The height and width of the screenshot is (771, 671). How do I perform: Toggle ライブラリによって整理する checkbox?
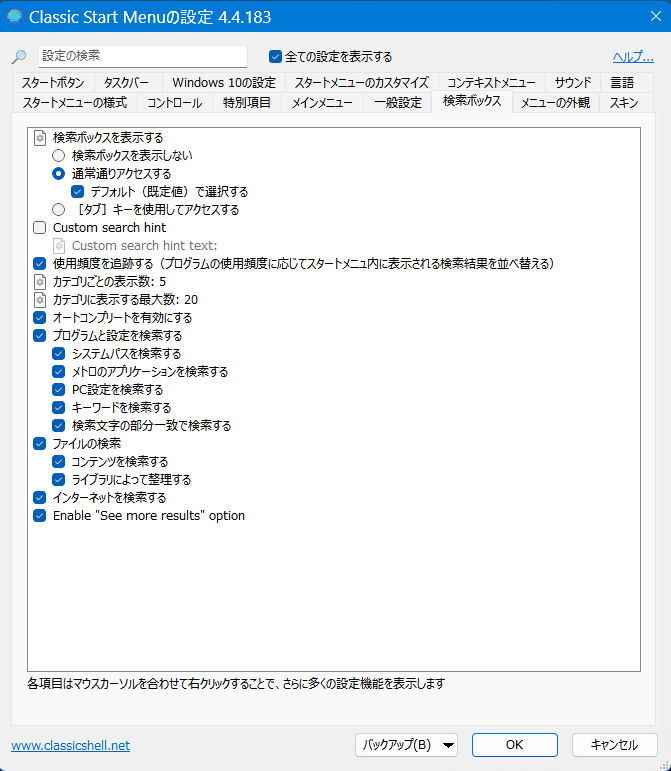point(58,479)
